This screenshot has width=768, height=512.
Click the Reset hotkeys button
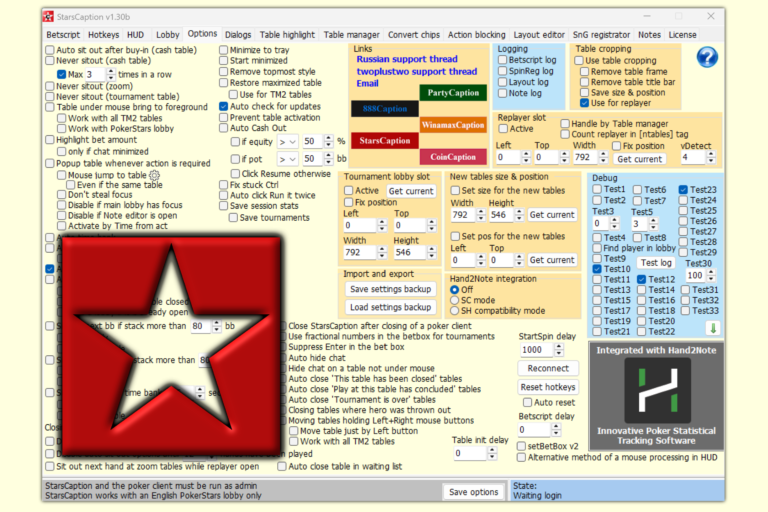(548, 387)
